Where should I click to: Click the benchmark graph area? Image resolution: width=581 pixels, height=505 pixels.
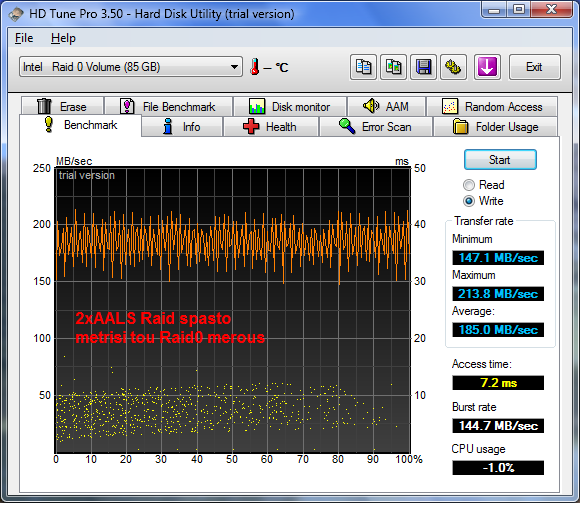coord(233,310)
